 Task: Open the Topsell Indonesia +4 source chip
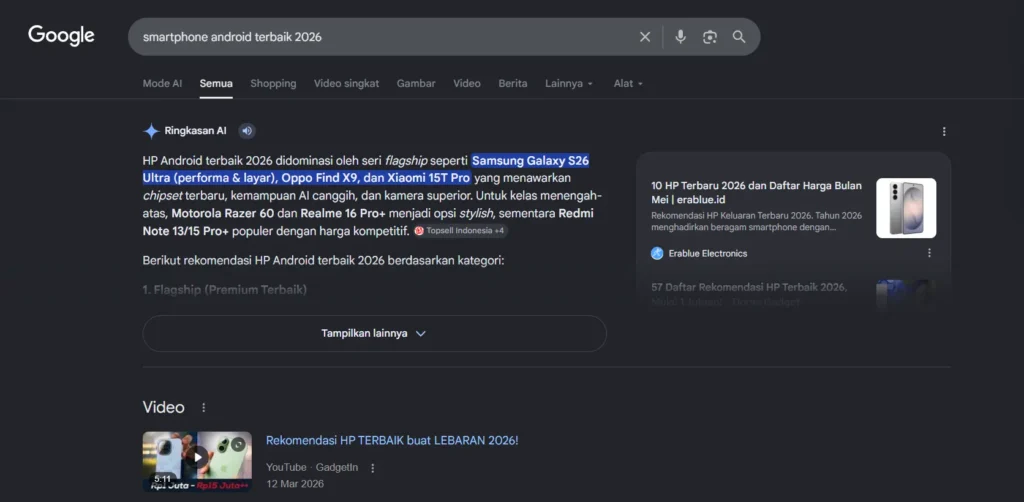(x=460, y=230)
